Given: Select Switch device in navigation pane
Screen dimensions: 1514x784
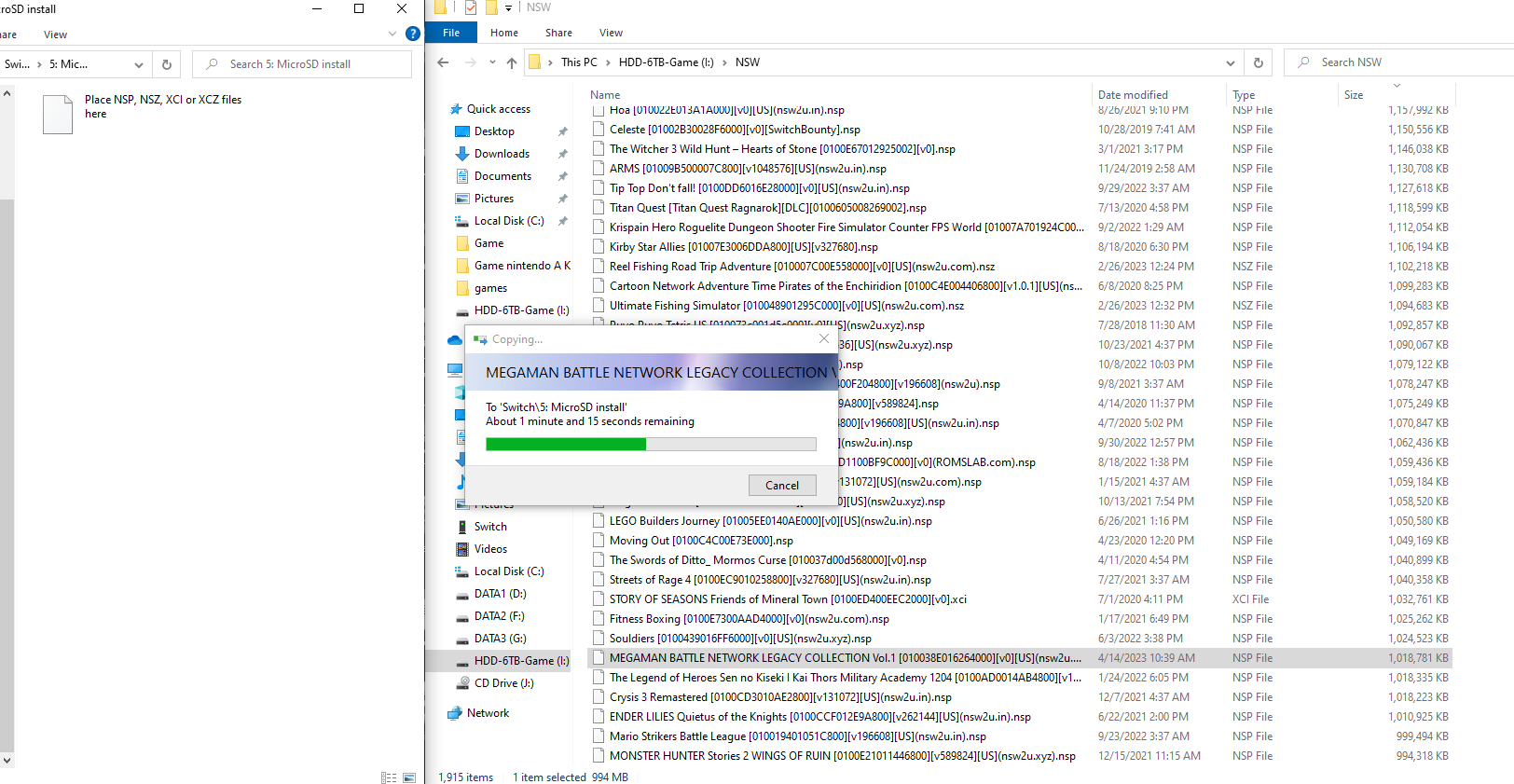Looking at the screenshot, I should pyautogui.click(x=490, y=527).
